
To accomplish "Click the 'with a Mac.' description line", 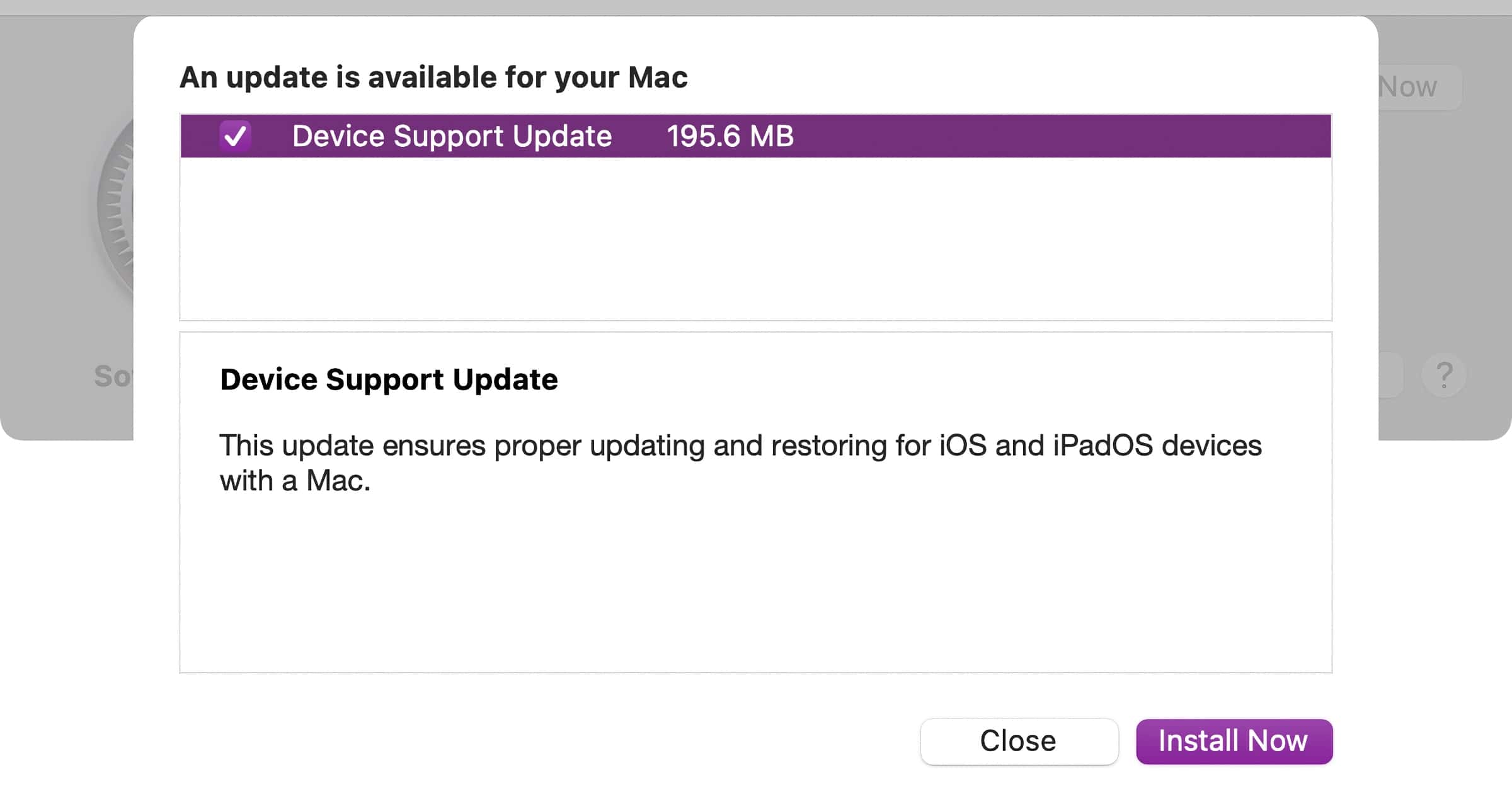I will tap(295, 481).
